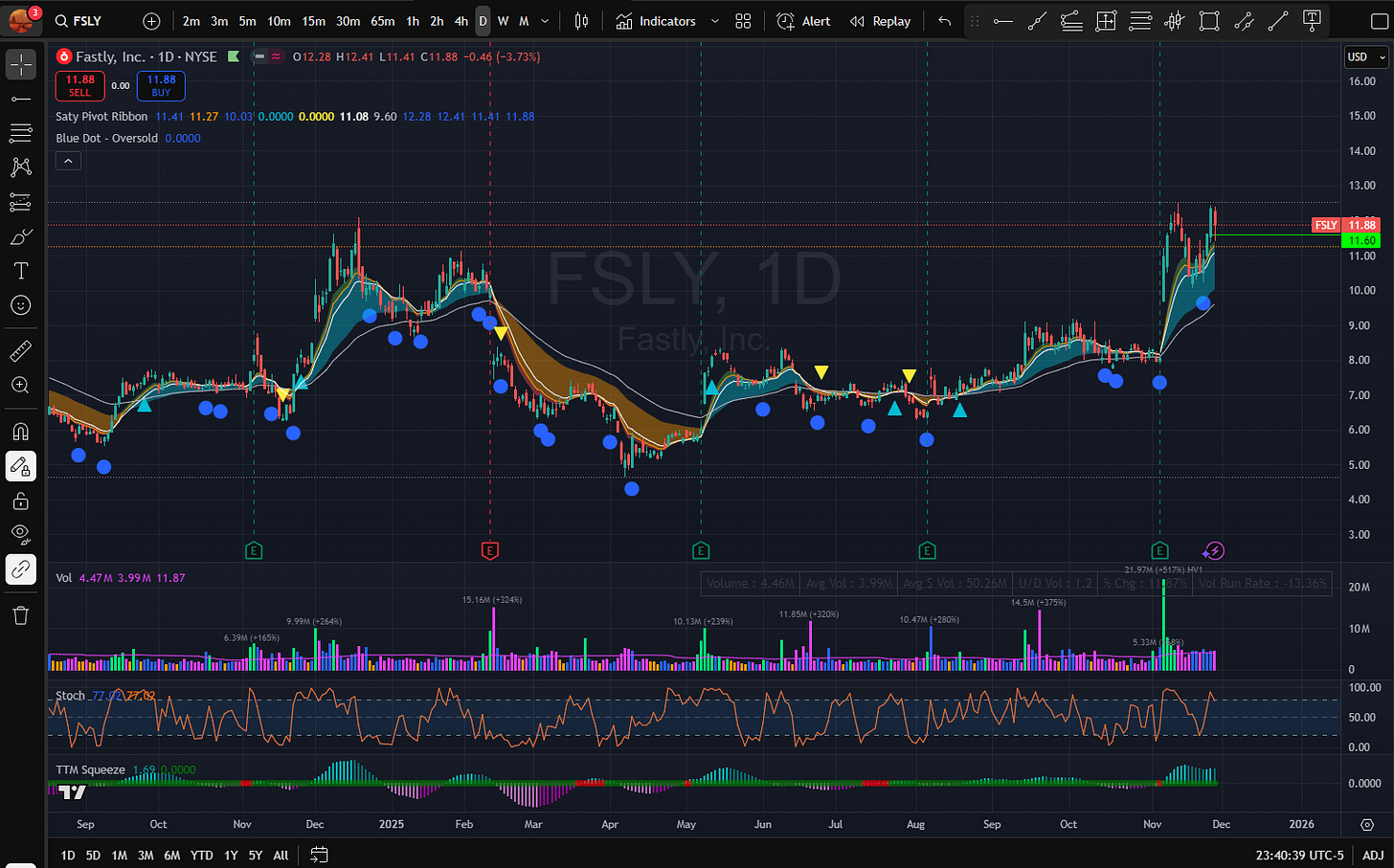Select the All date range

pyautogui.click(x=281, y=856)
